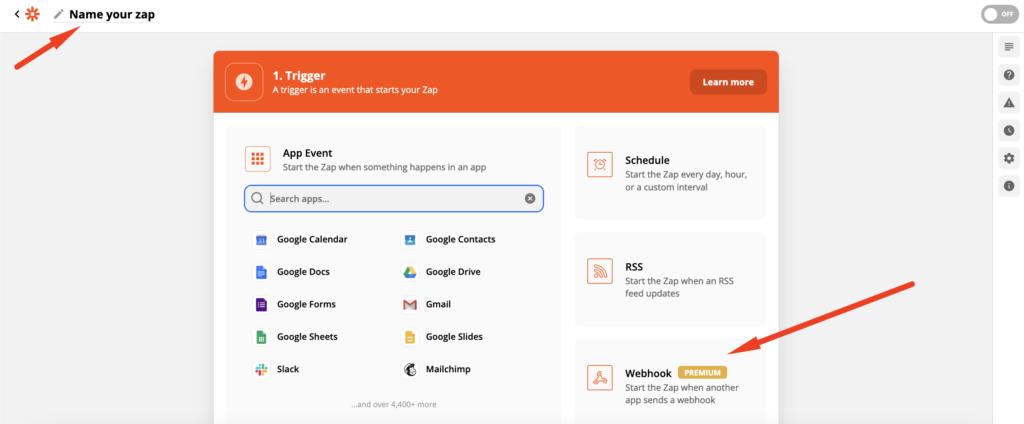Choose Gmail app label
Screen dimensions: 1024x424
(x=438, y=304)
